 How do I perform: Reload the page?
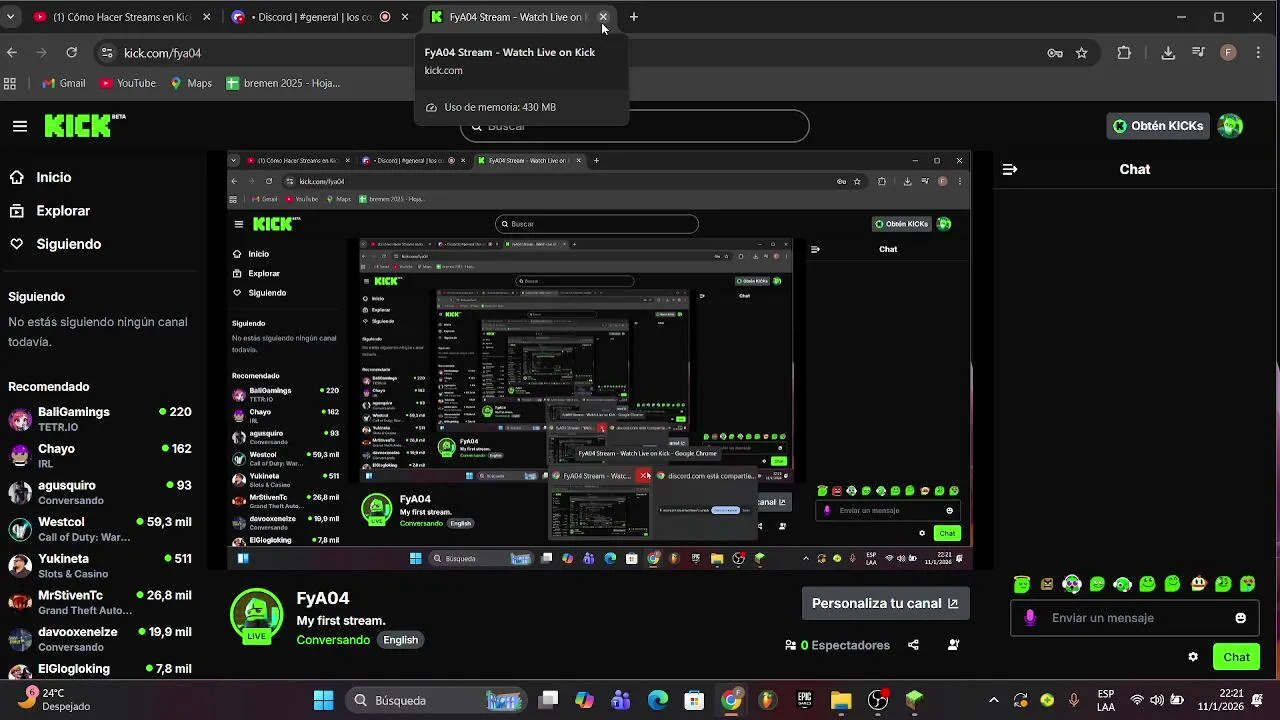click(x=72, y=53)
